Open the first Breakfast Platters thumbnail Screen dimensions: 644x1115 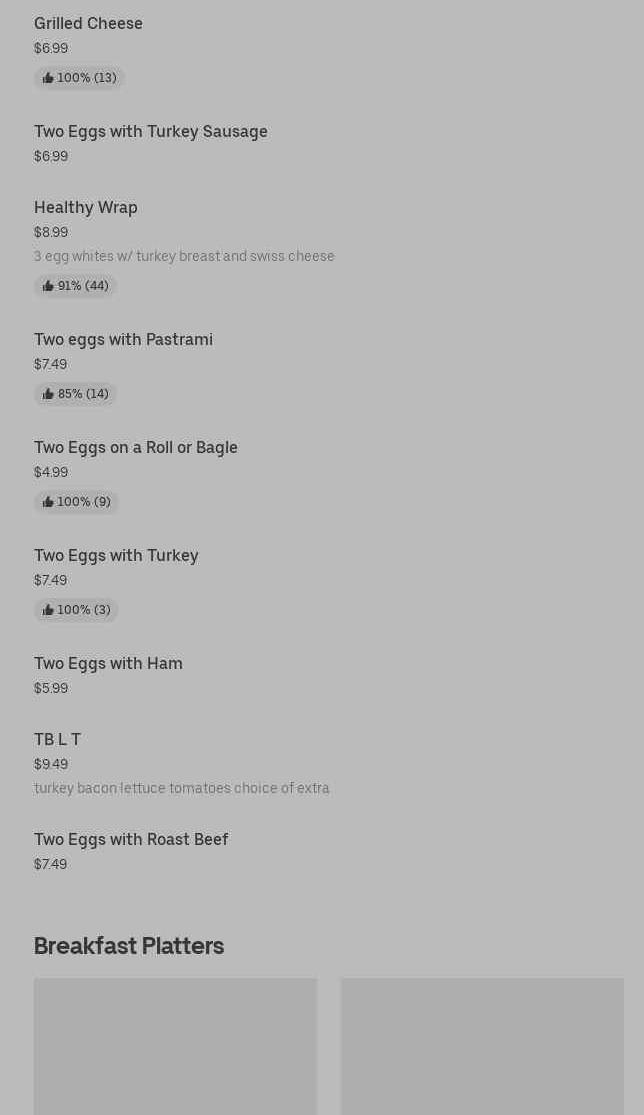pos(175,1046)
